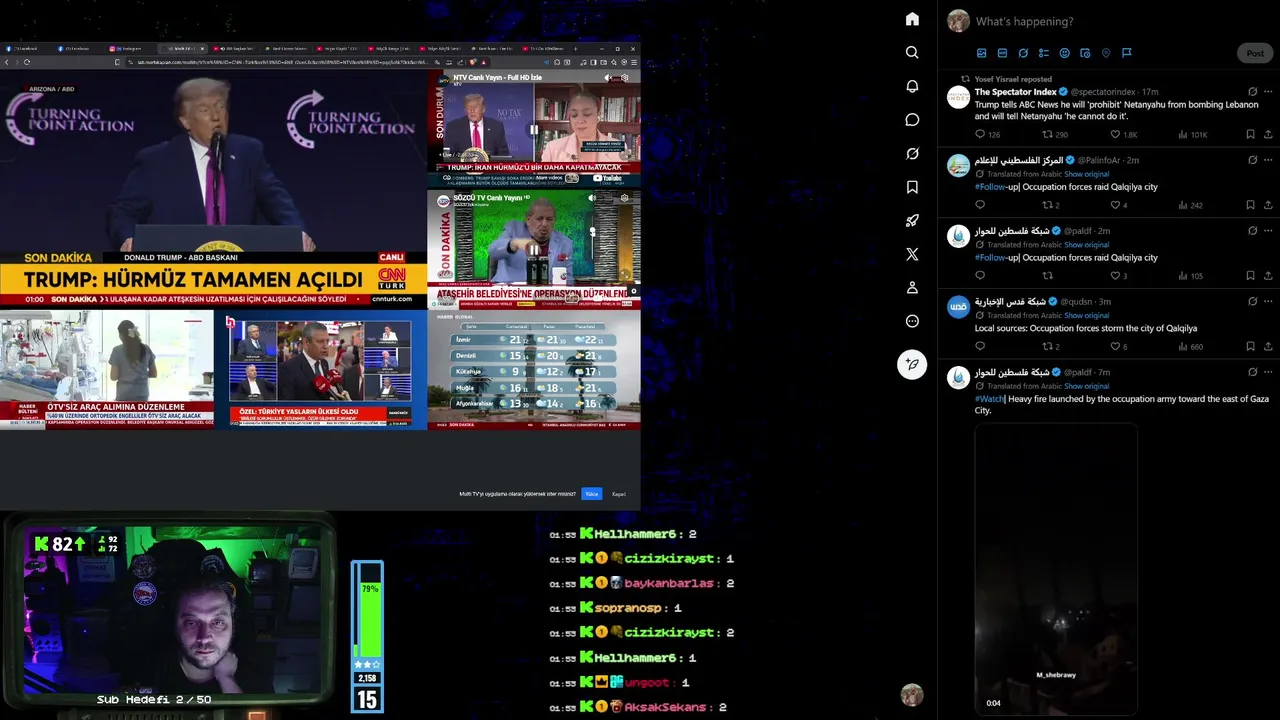
Task: View analytics 101K on Spectator Index tweet
Action: pyautogui.click(x=1192, y=134)
